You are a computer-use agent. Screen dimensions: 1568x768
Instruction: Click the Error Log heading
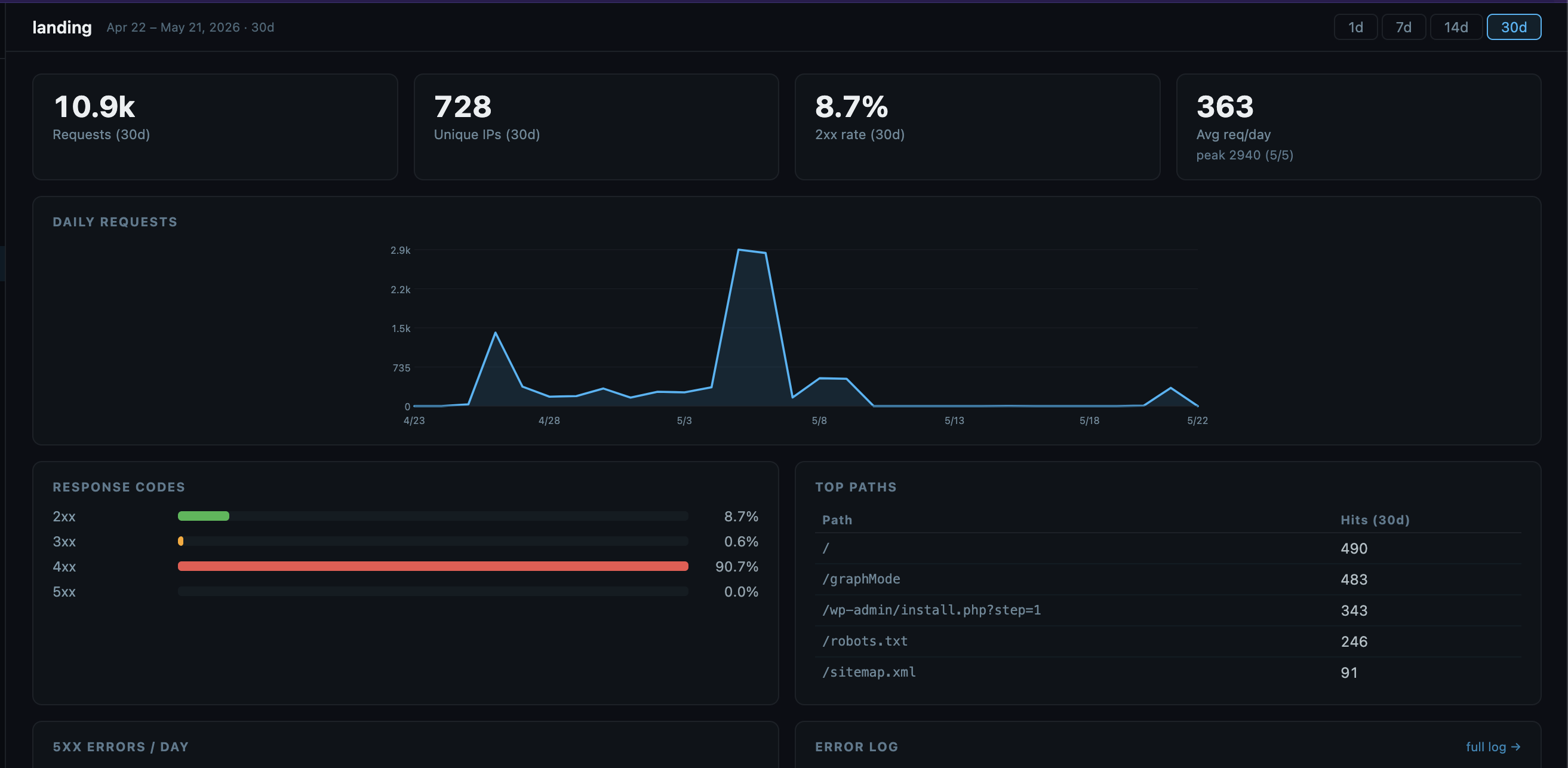[x=856, y=747]
